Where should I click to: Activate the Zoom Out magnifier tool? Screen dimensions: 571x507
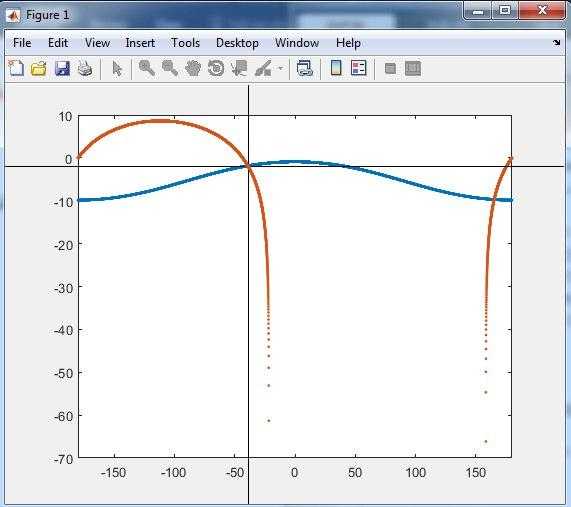[x=170, y=68]
